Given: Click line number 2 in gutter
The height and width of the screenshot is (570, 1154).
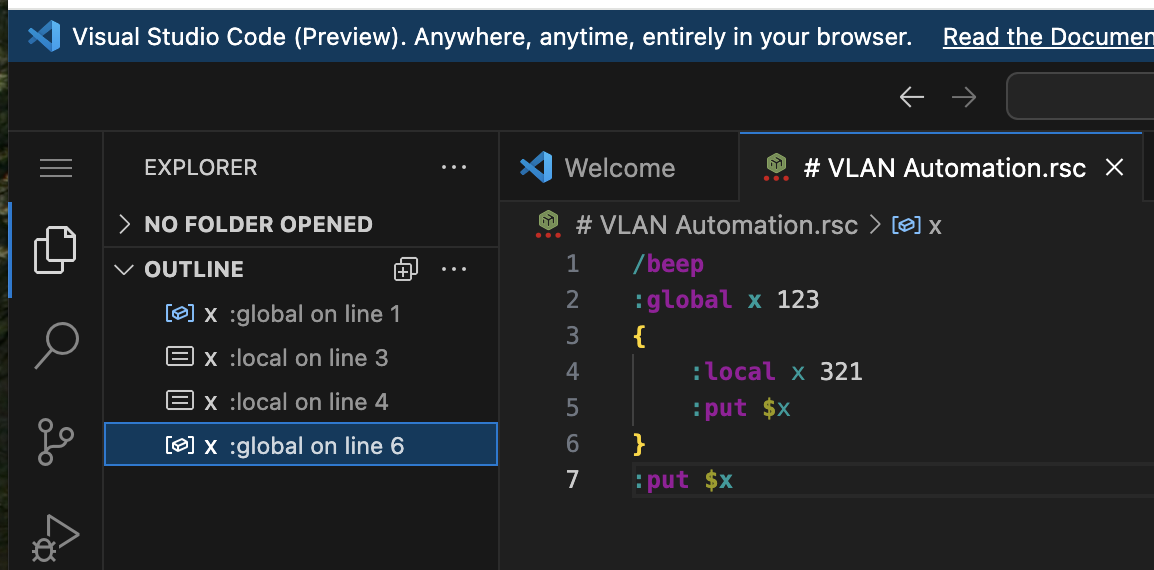Looking at the screenshot, I should pos(573,300).
